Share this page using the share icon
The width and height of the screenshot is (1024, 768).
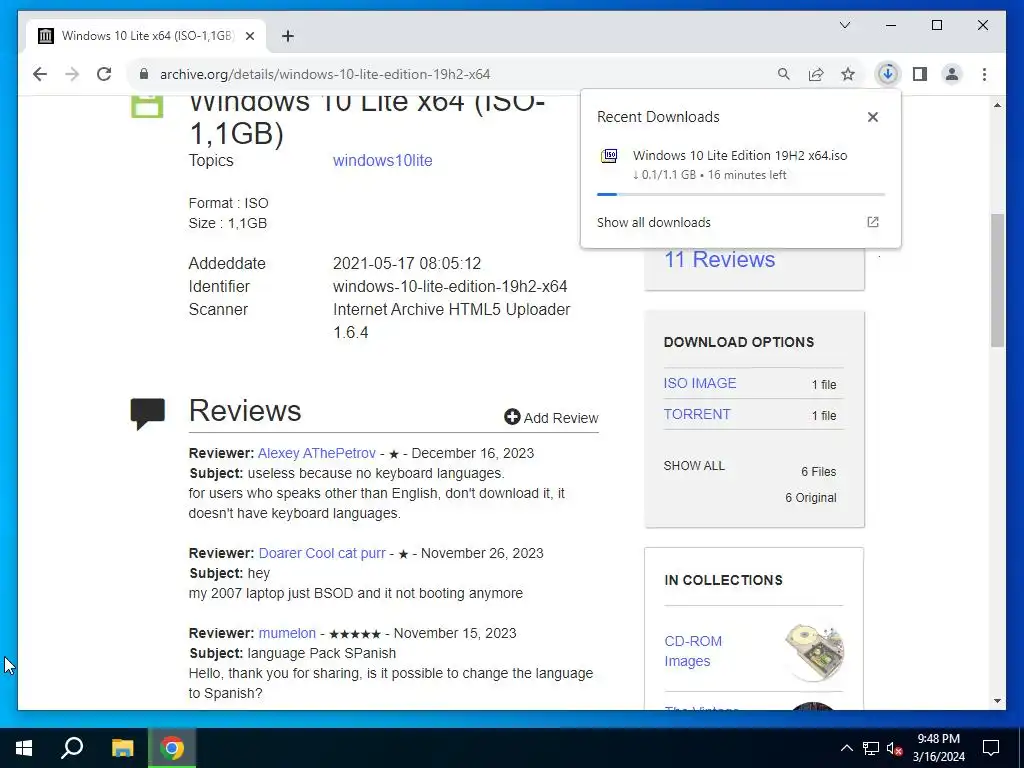click(816, 74)
